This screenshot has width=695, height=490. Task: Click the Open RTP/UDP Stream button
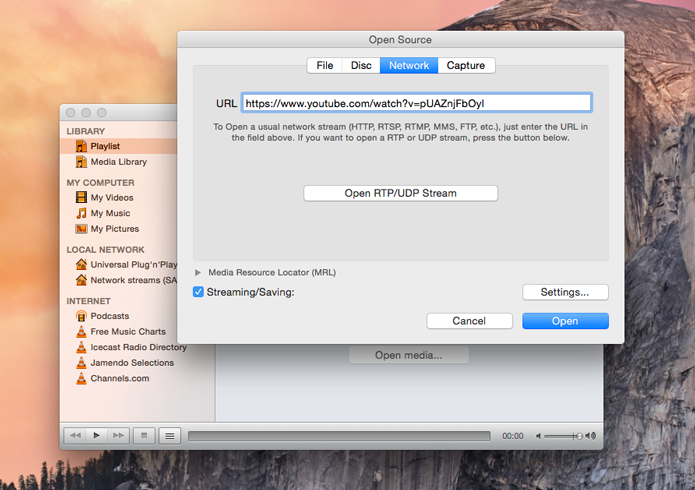[x=401, y=193]
